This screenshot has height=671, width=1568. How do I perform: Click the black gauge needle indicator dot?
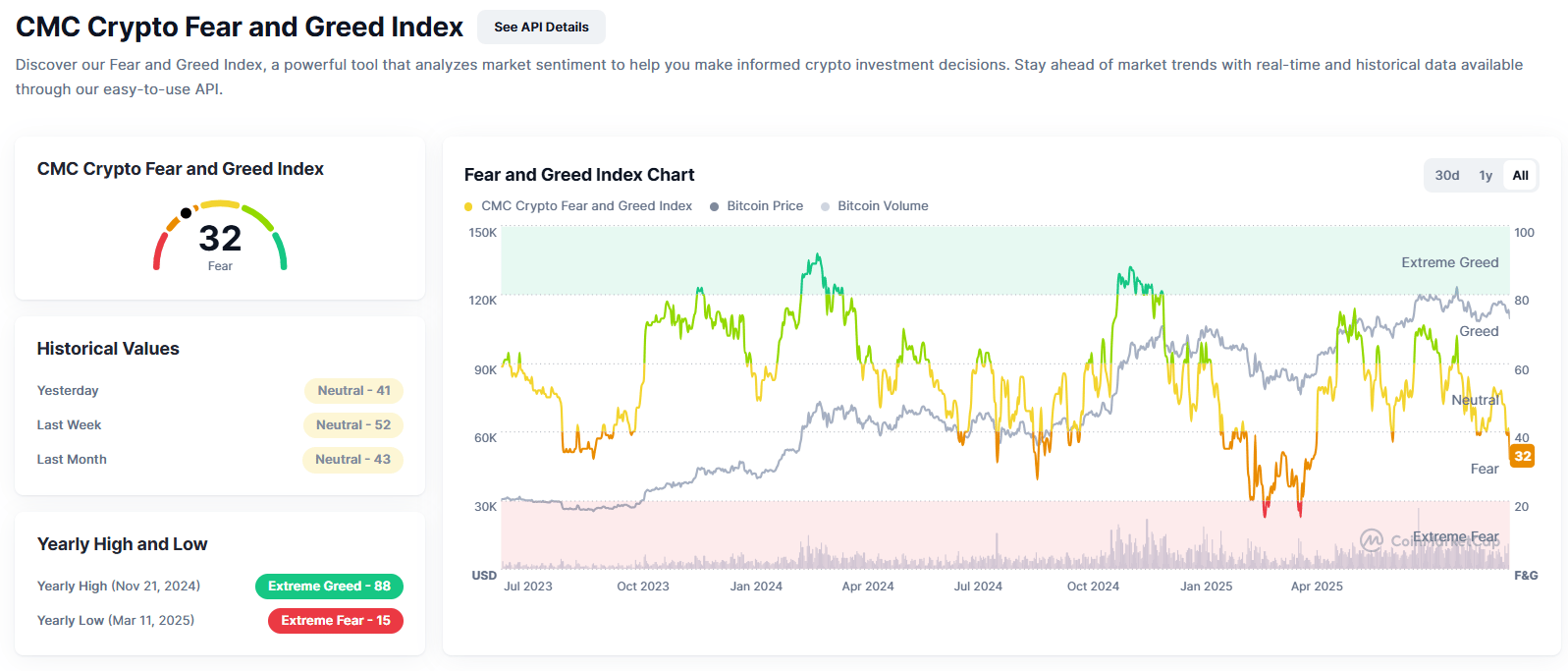click(187, 213)
